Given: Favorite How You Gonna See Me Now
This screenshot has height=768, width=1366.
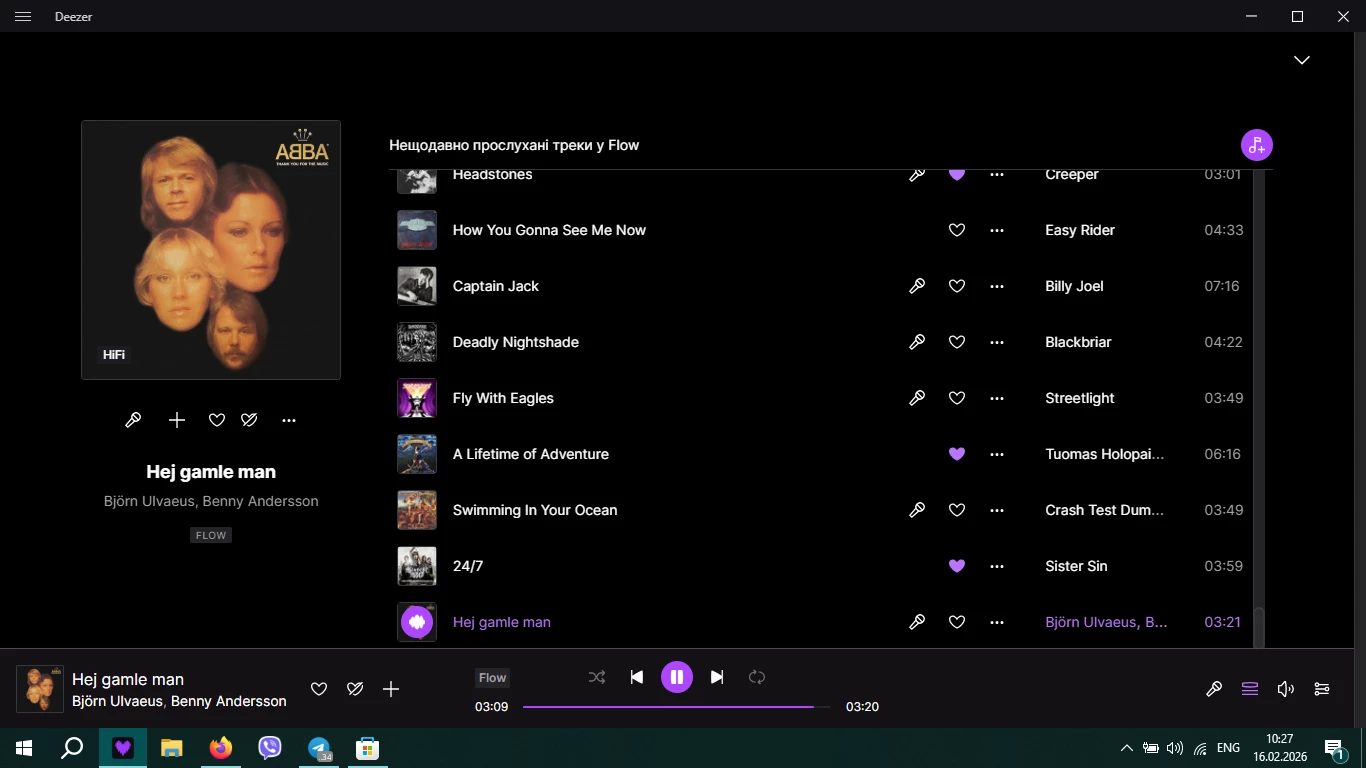Looking at the screenshot, I should pos(957,230).
